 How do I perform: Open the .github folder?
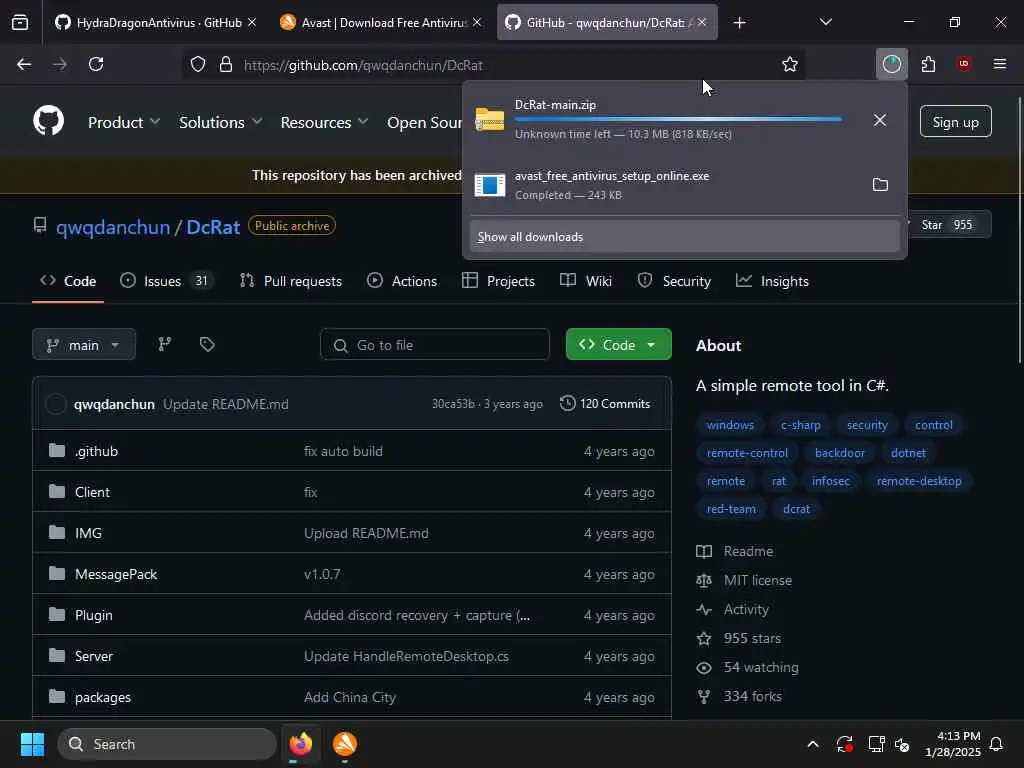96,451
